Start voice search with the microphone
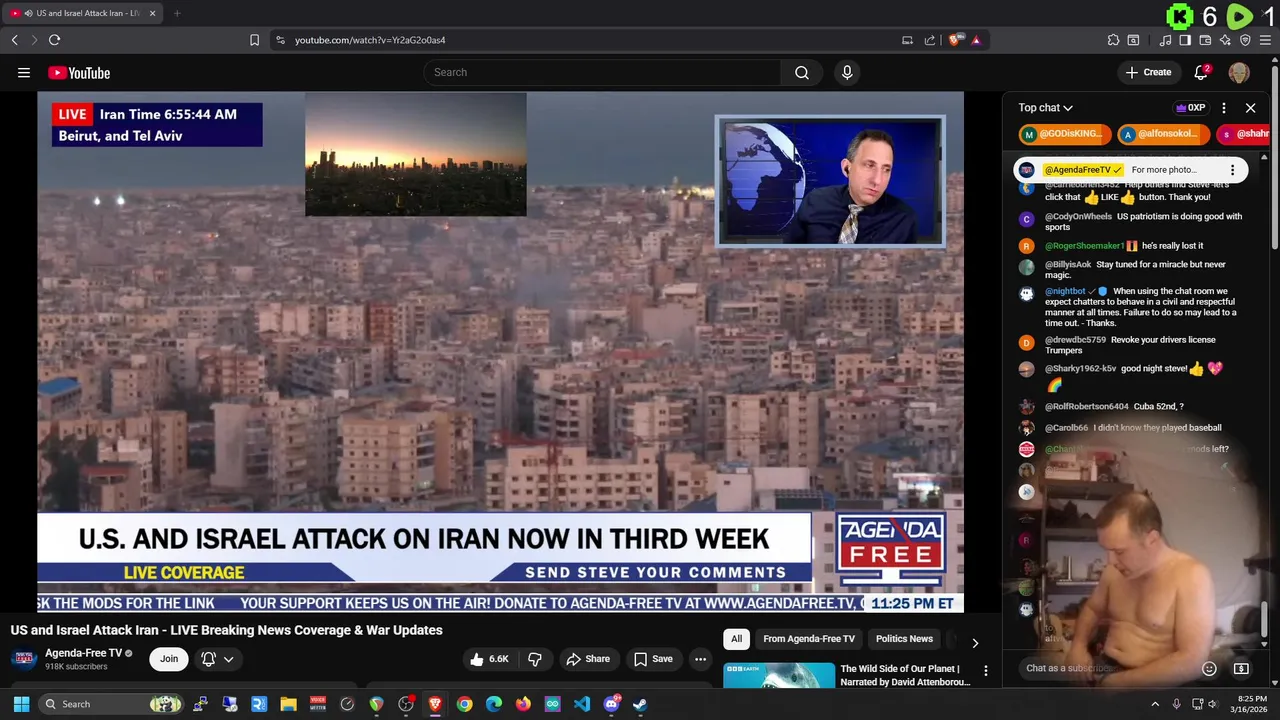The width and height of the screenshot is (1280, 720). 847,72
